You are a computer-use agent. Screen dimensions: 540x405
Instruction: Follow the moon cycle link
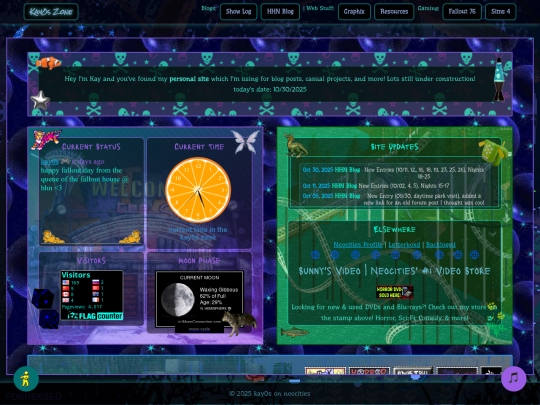(199, 329)
